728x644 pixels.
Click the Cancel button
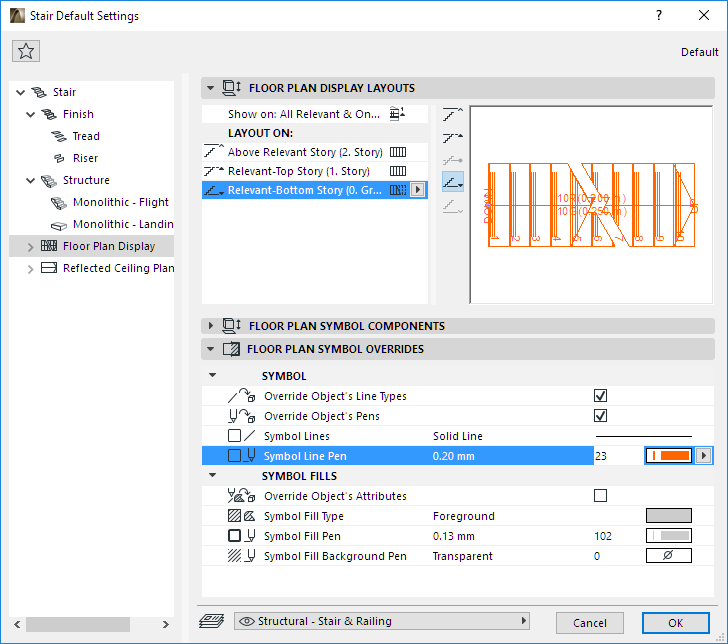coord(590,623)
